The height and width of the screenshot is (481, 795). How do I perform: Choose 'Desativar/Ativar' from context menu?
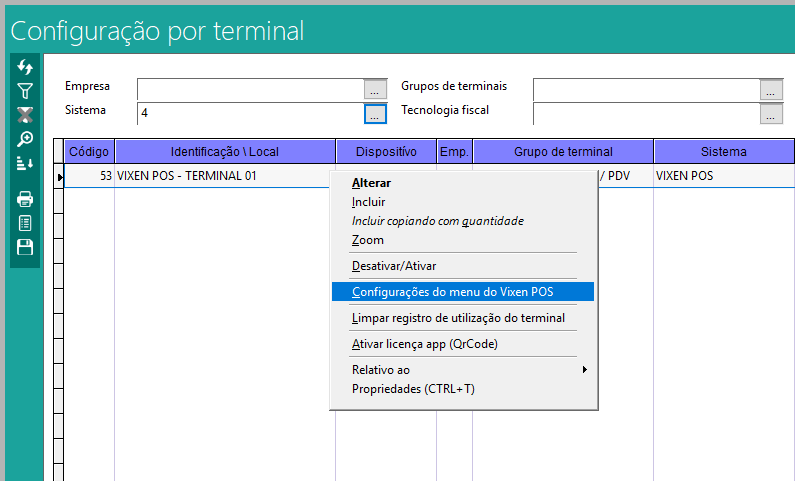(394, 266)
